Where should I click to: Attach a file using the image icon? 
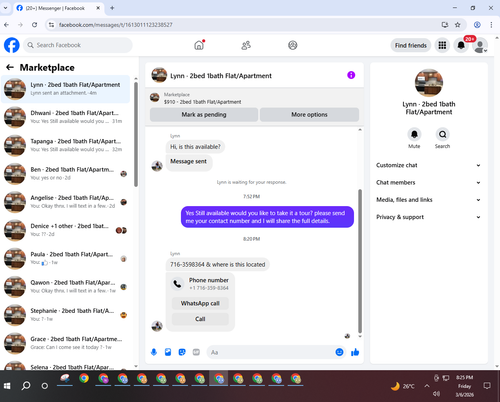[168, 352]
